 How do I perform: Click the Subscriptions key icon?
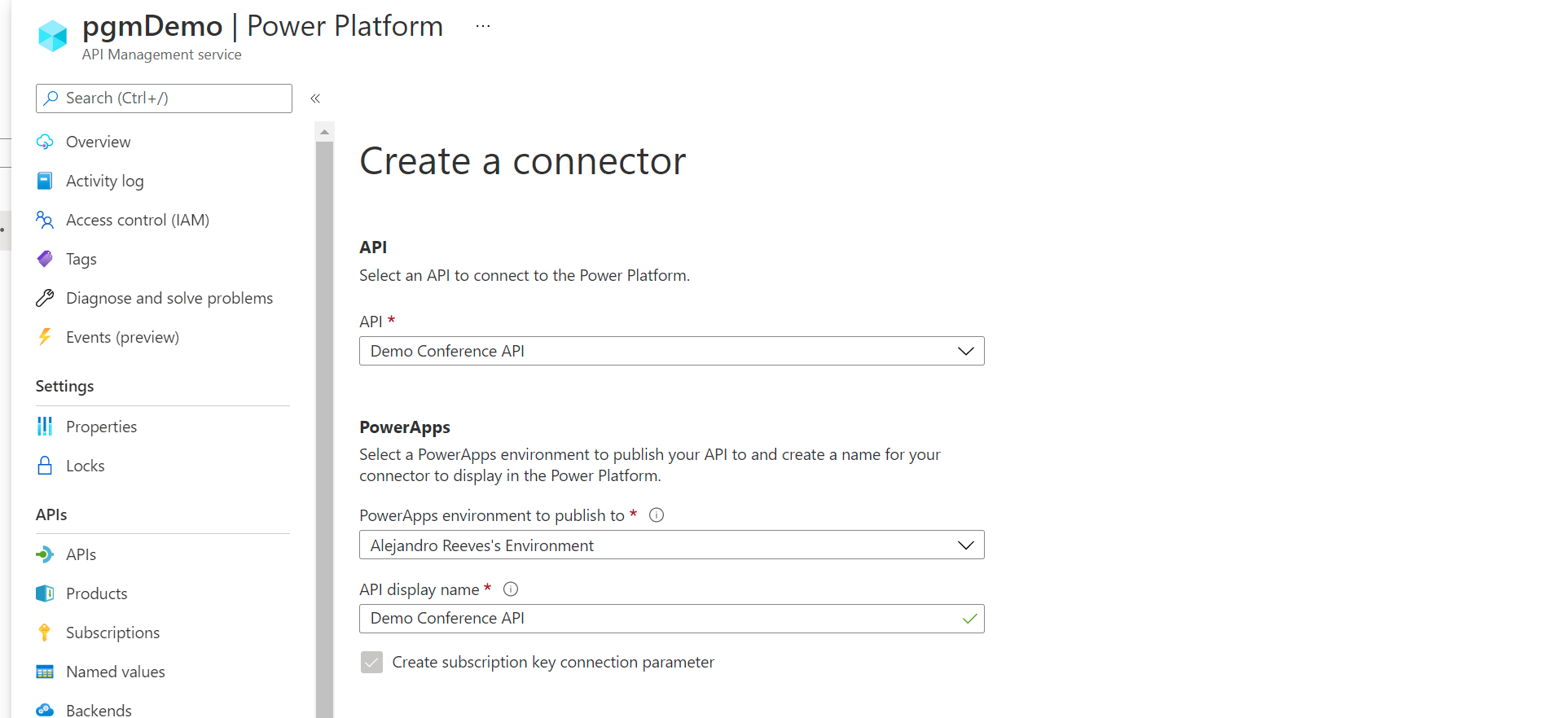[x=45, y=633]
